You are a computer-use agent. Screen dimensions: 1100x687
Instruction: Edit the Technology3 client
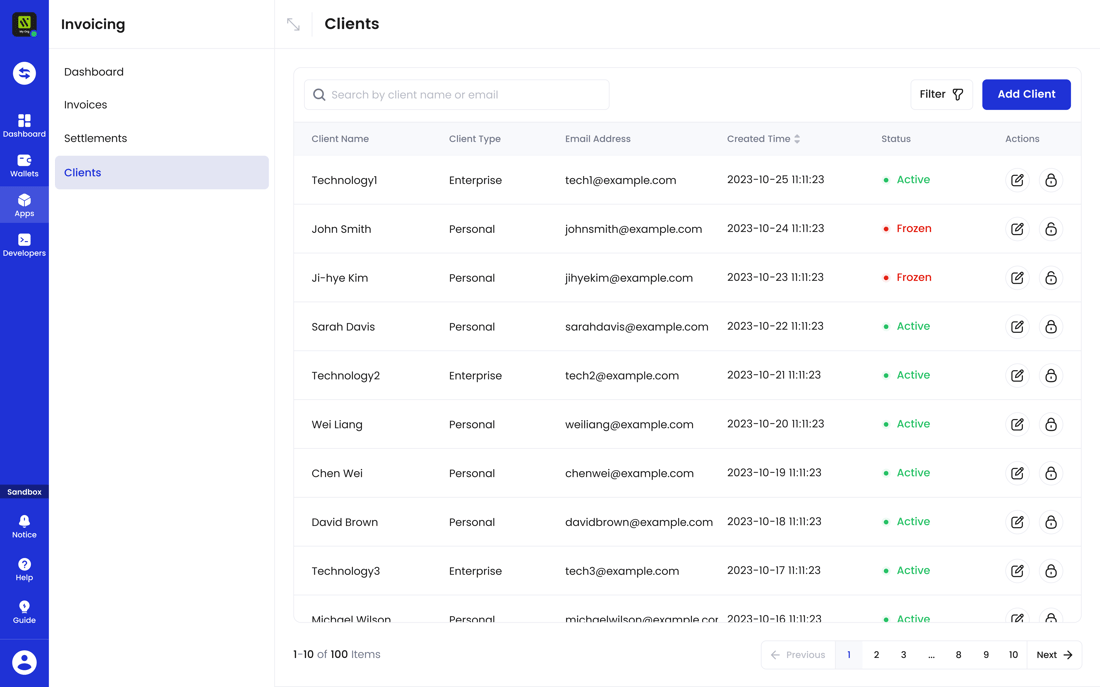tap(1017, 571)
